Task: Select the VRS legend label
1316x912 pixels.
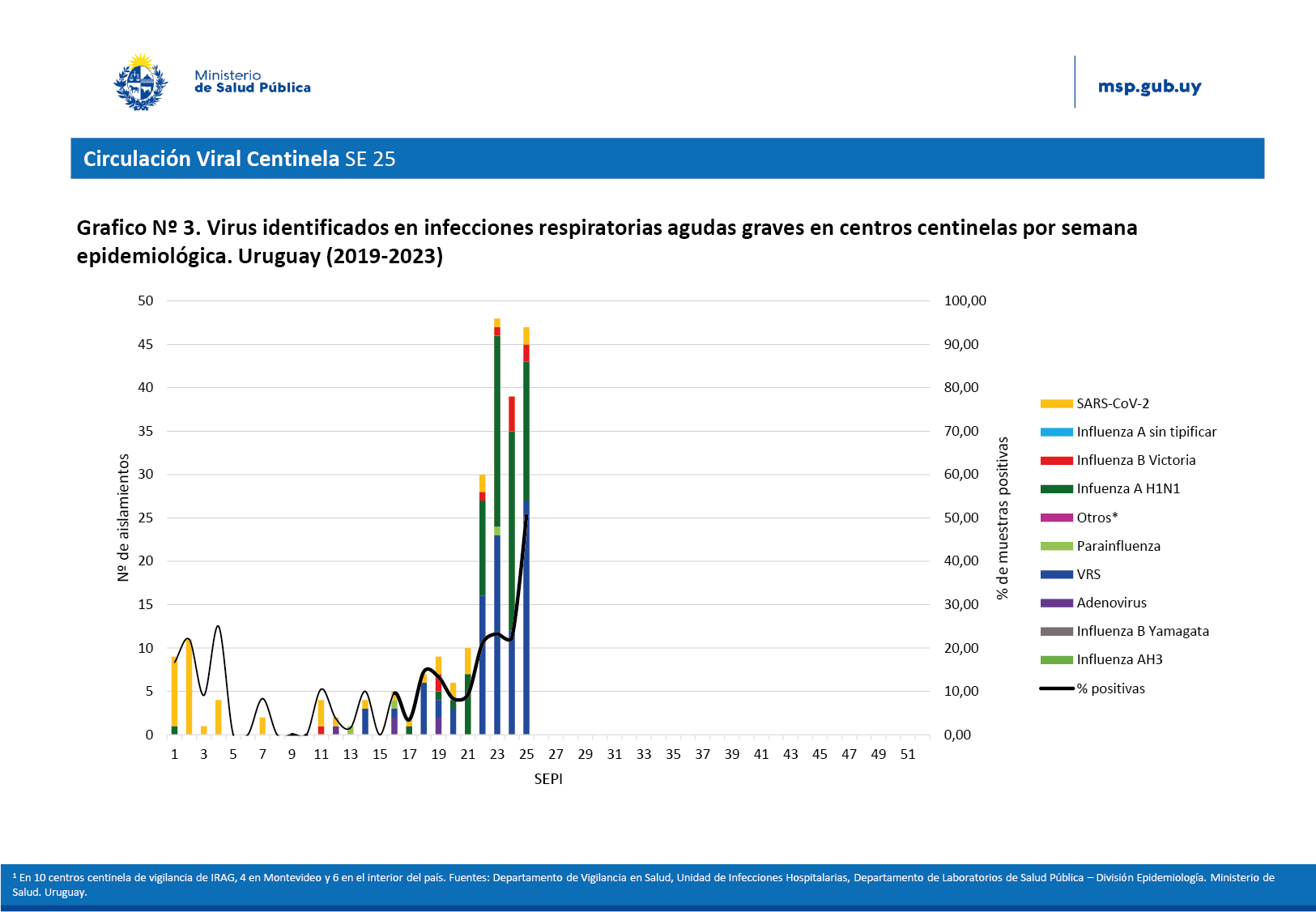Action: 1088,574
